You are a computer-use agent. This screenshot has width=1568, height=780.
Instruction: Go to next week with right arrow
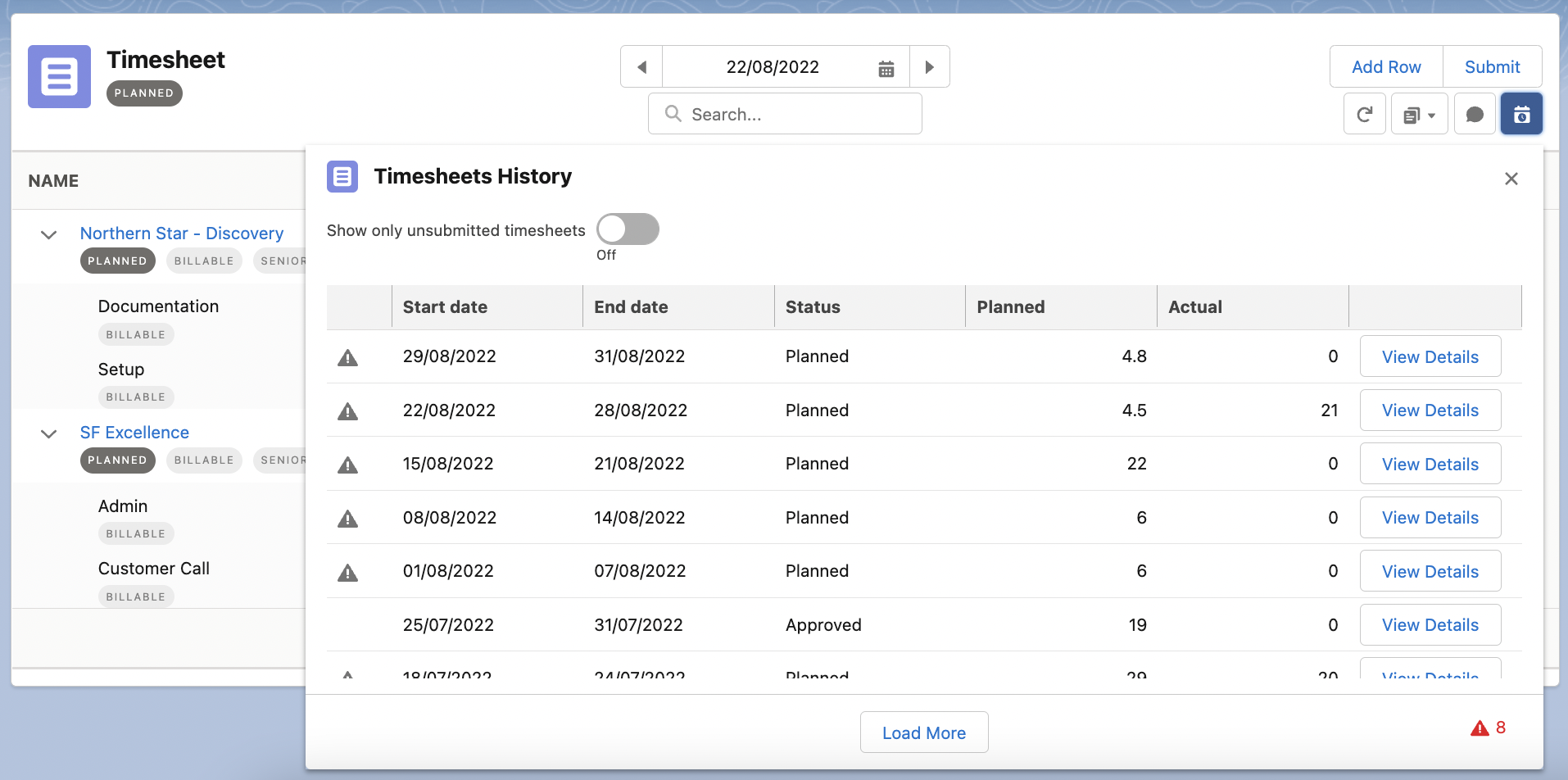(929, 67)
